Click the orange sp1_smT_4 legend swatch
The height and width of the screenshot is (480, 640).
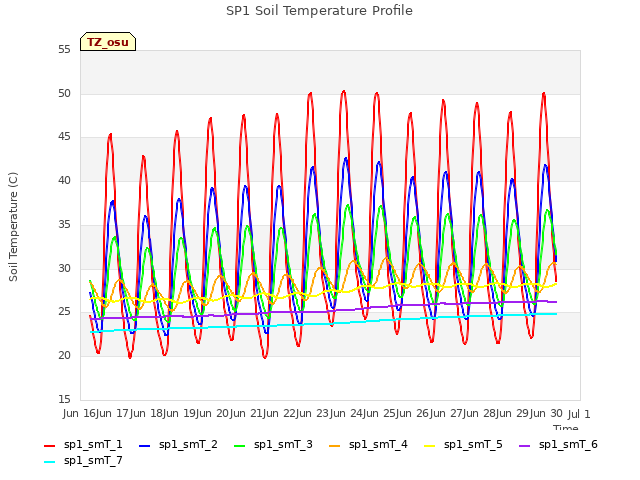pyautogui.click(x=334, y=446)
